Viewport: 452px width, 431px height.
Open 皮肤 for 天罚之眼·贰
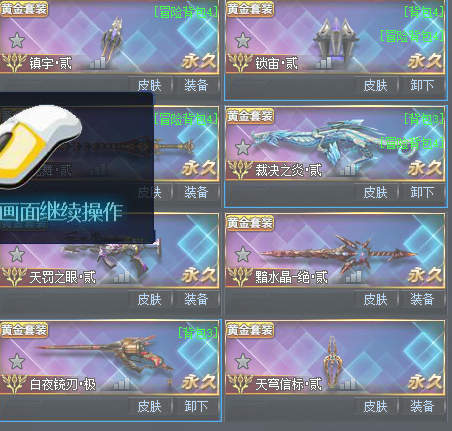tap(150, 299)
